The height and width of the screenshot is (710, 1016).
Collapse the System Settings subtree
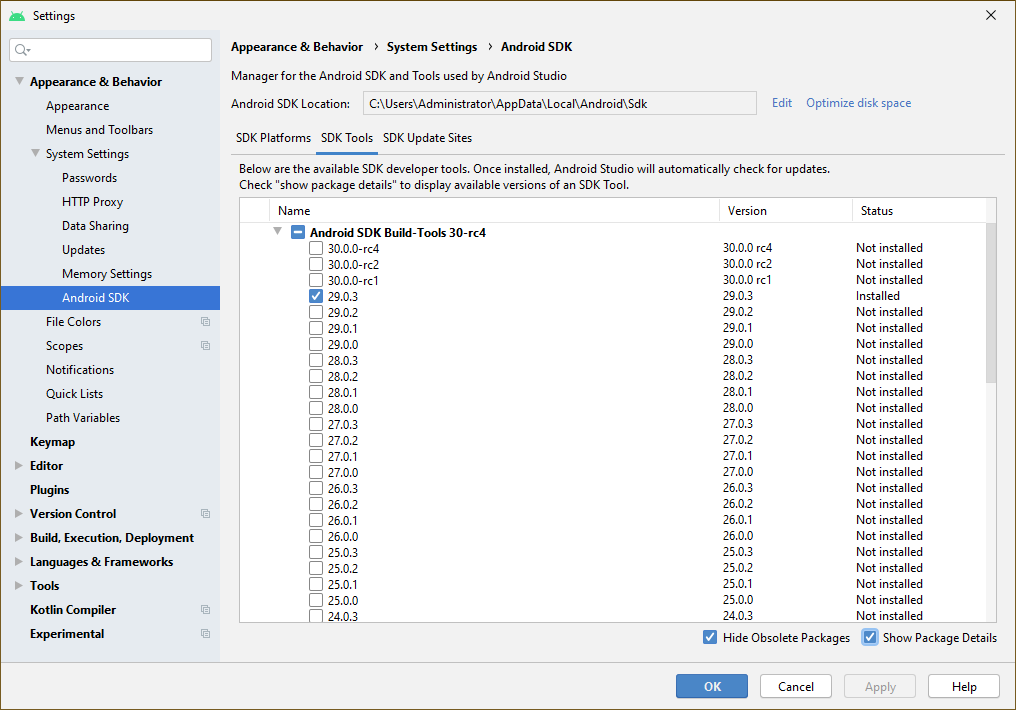click(x=36, y=153)
